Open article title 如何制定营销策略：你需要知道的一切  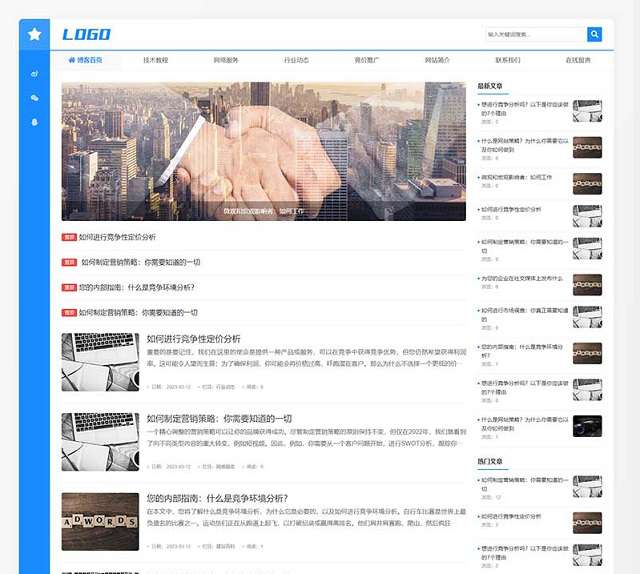coord(219,418)
